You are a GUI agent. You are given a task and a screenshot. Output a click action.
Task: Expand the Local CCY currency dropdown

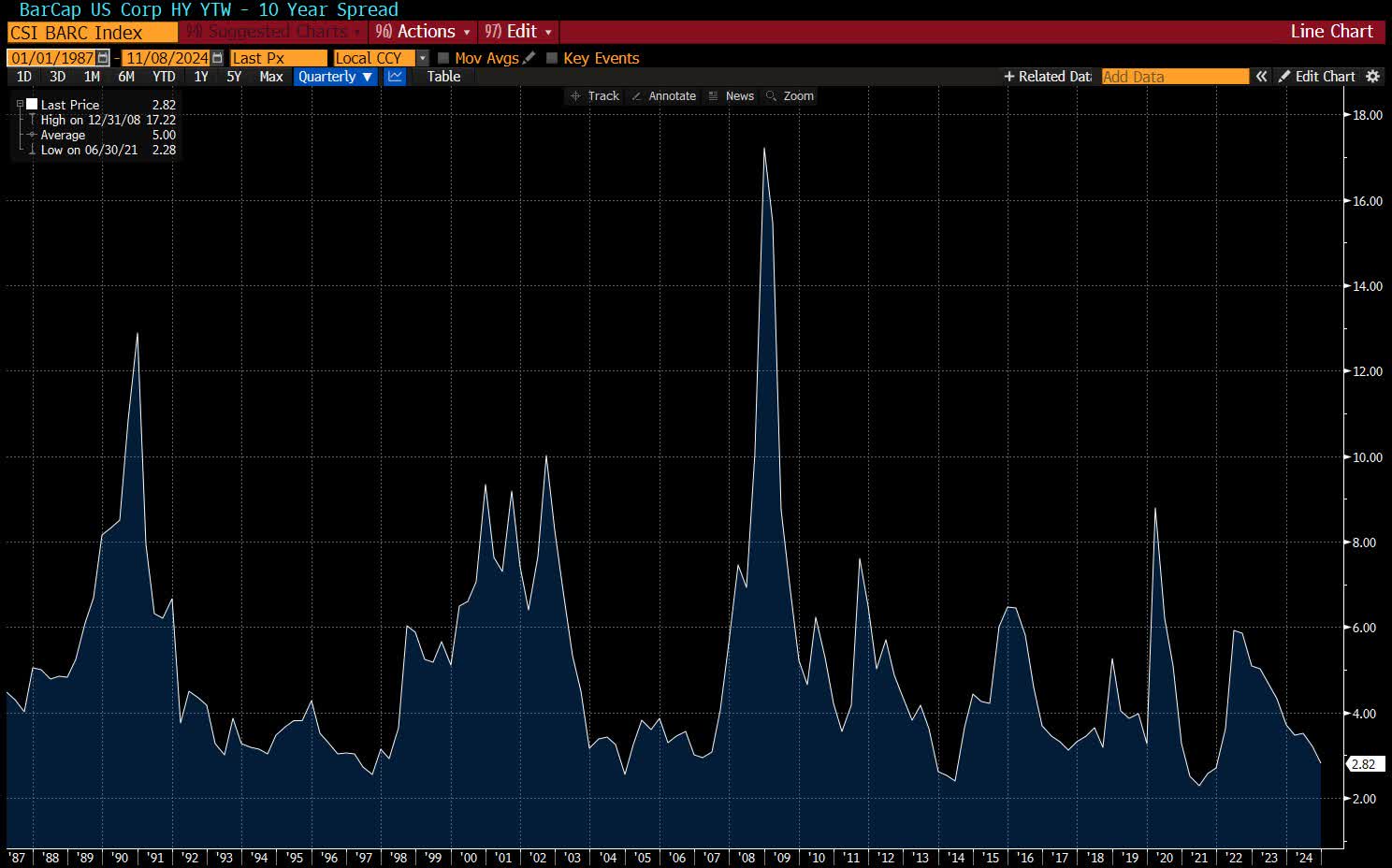coord(422,58)
